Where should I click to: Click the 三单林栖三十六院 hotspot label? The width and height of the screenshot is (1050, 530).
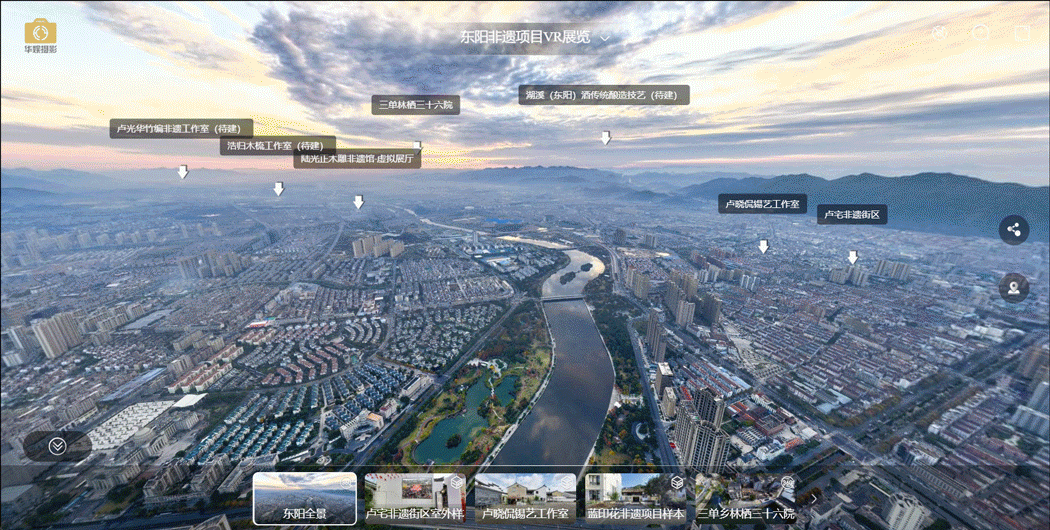[x=416, y=105]
